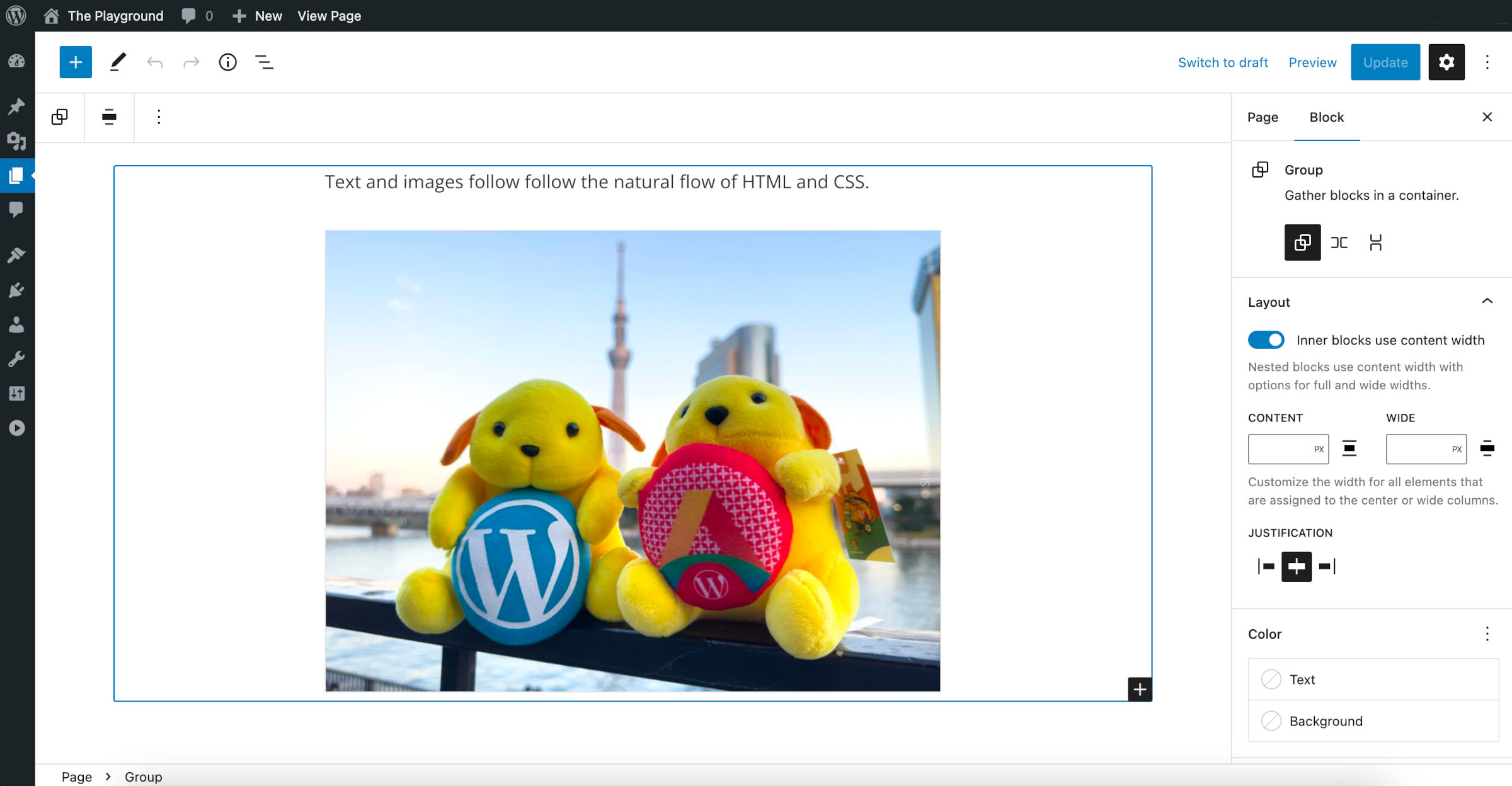
Task: Select Justify items right
Action: 1327,567
